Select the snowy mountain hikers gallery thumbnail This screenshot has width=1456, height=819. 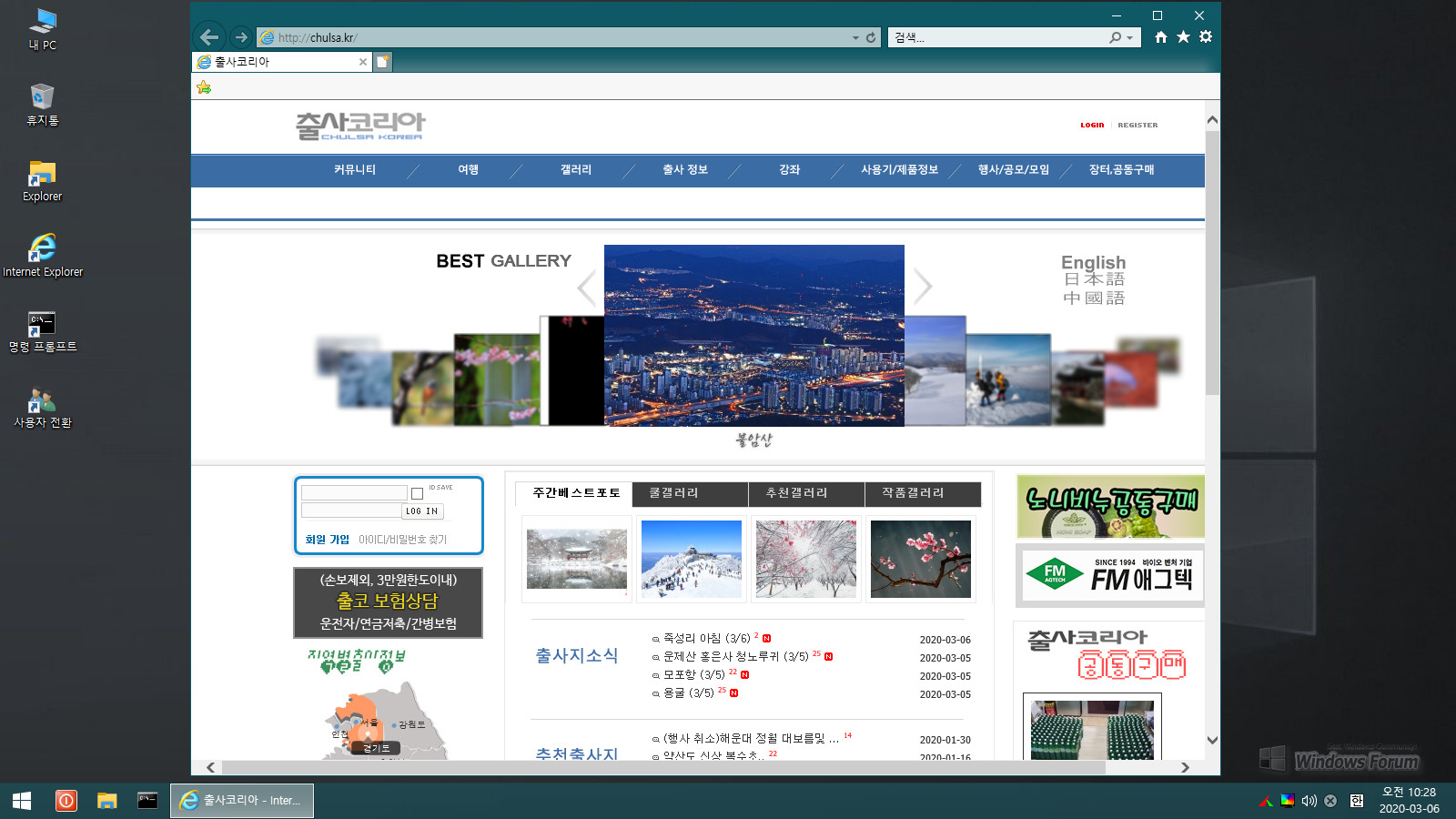1007,379
